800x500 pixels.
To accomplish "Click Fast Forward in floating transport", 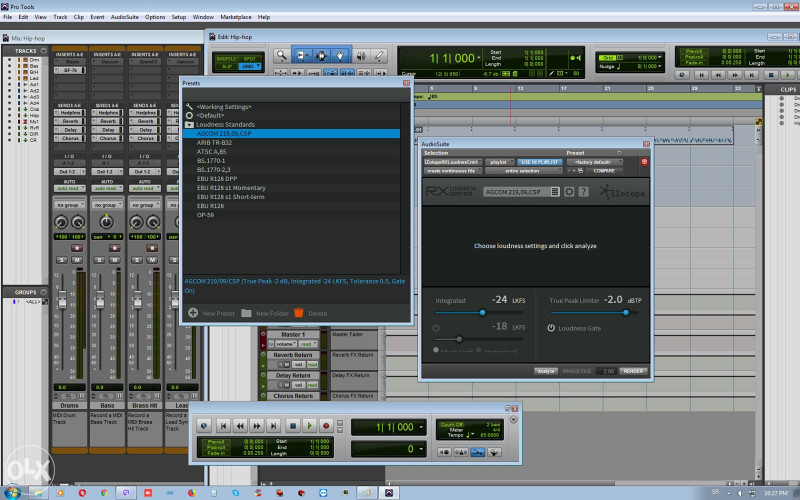I will 257,426.
